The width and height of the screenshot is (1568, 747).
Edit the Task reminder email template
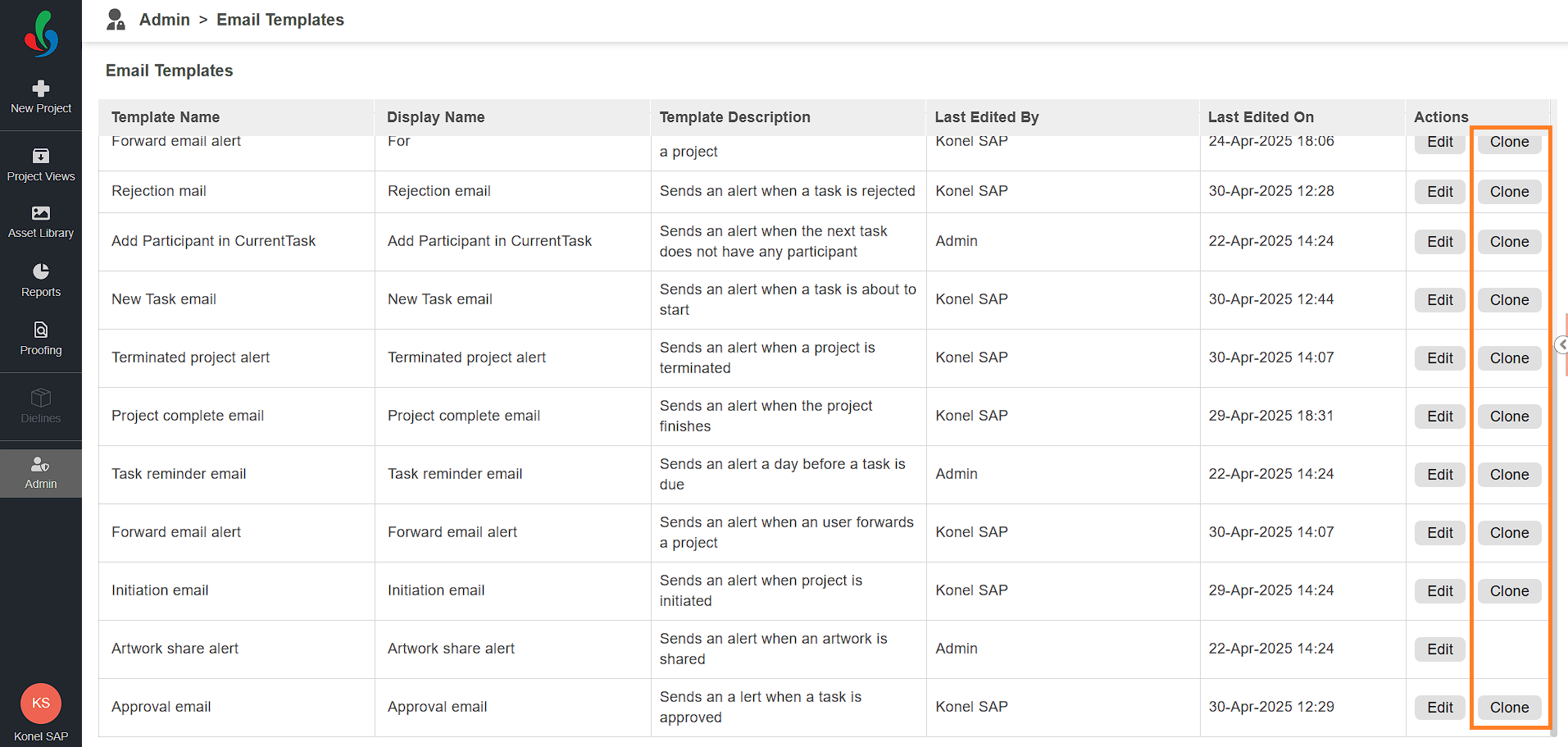click(x=1440, y=475)
